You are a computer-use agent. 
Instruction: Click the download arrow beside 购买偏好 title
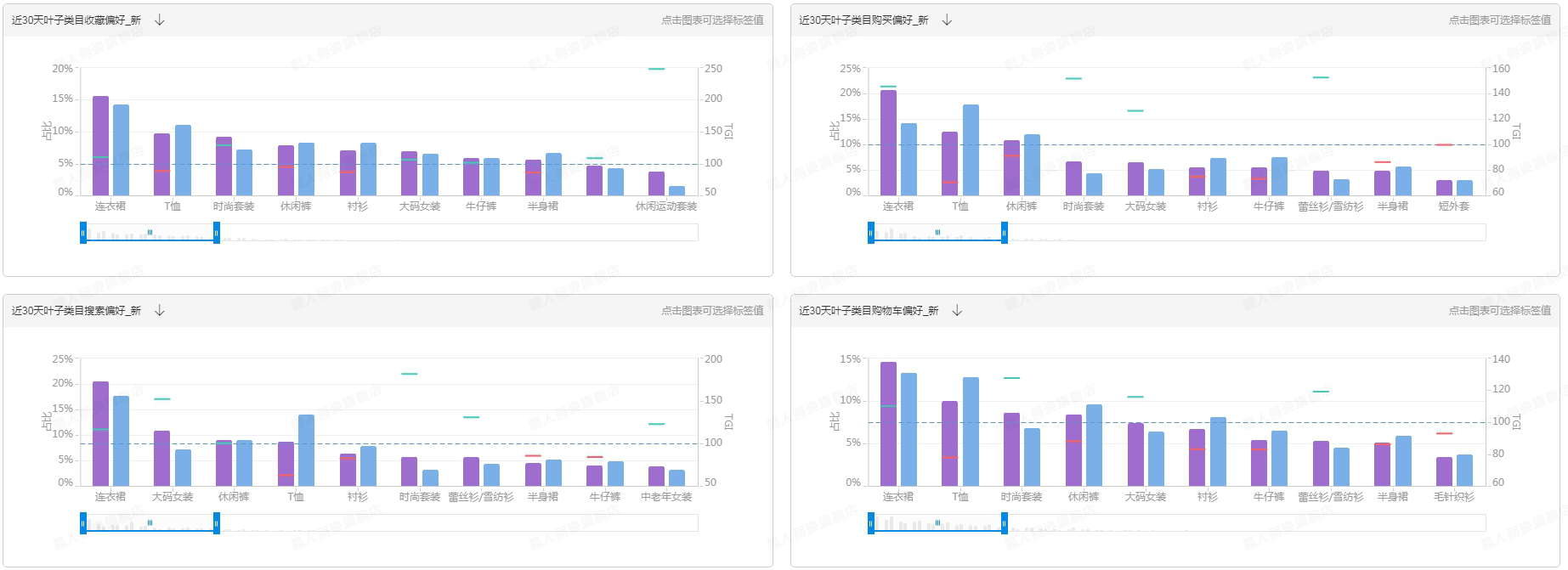coord(947,20)
